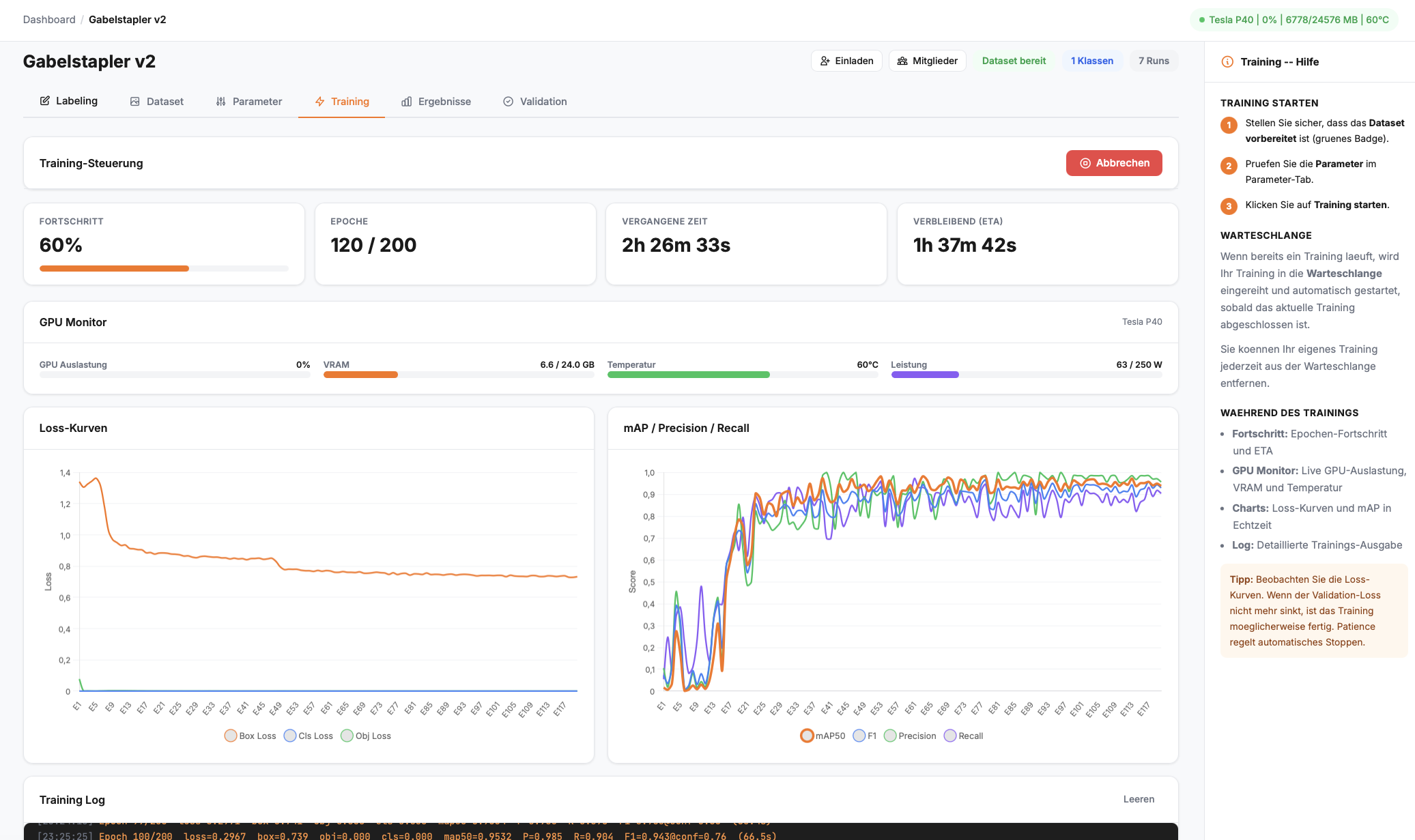Click the 2h 26m 33s elapsed time
Image resolution: width=1415 pixels, height=840 pixels.
pyautogui.click(x=676, y=245)
